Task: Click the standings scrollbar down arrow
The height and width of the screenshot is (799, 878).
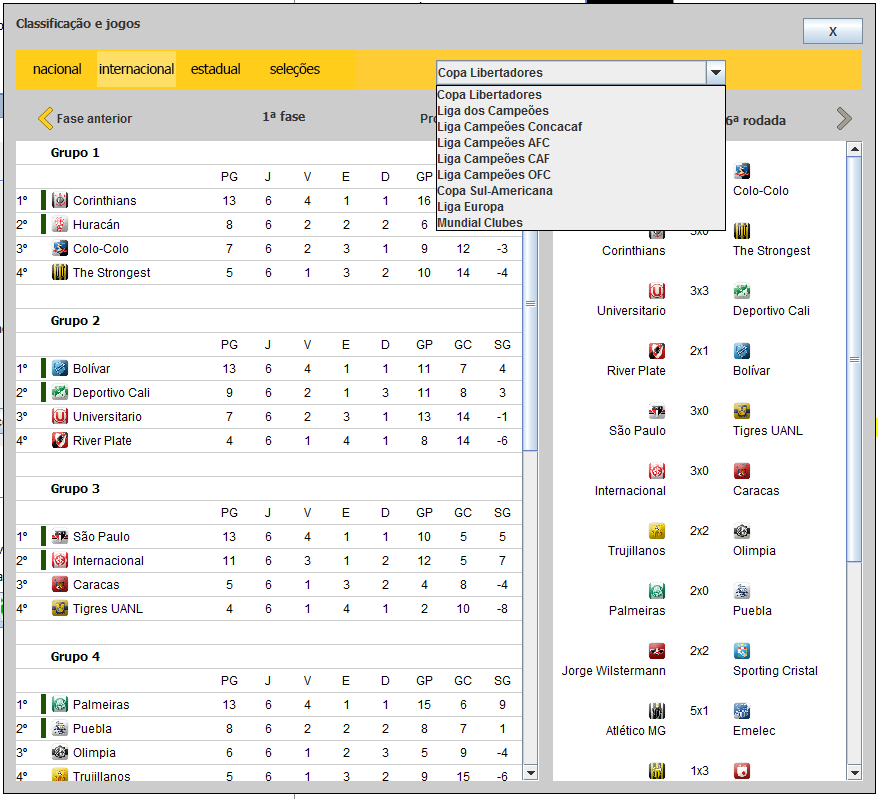Action: 530,773
